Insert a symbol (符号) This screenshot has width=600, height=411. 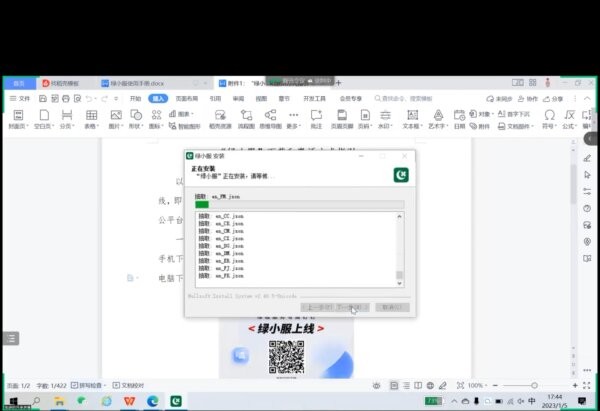(549, 119)
